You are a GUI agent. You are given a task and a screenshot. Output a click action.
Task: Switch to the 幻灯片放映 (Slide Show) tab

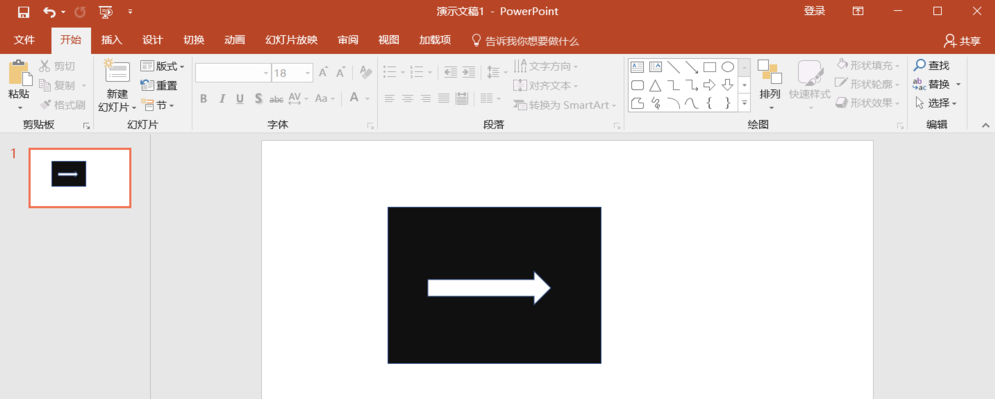pos(291,40)
